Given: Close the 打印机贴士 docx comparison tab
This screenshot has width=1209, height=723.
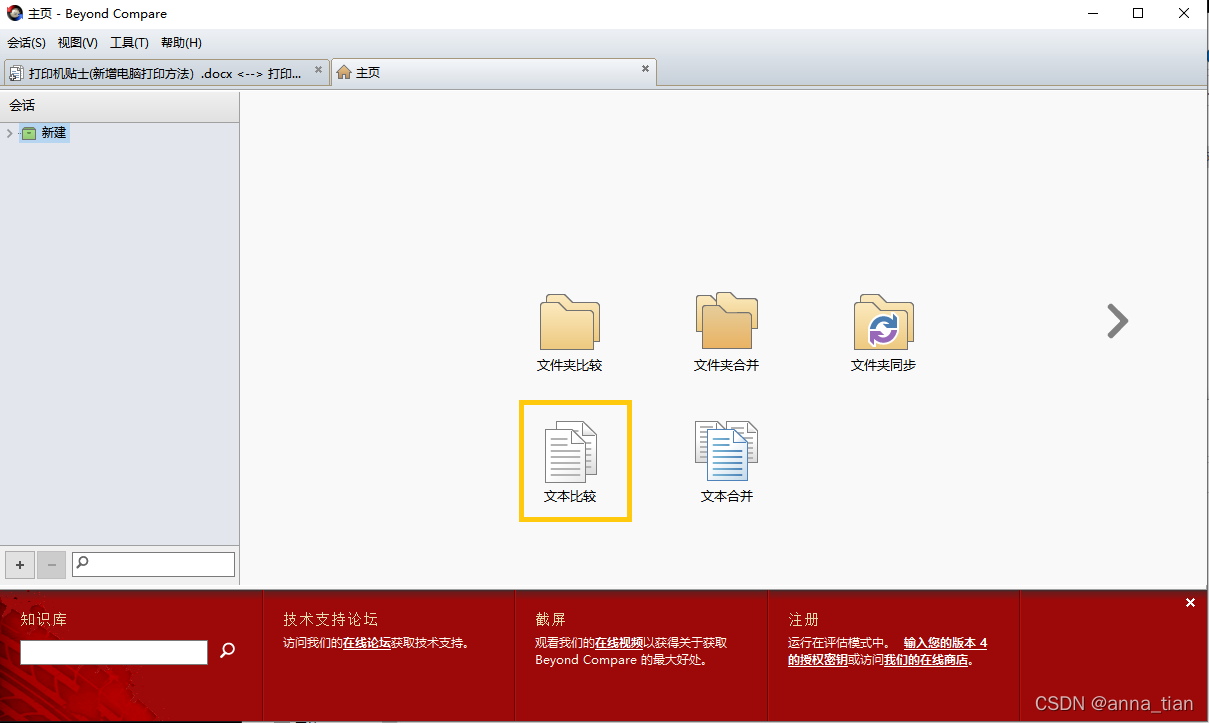Looking at the screenshot, I should click(x=318, y=70).
